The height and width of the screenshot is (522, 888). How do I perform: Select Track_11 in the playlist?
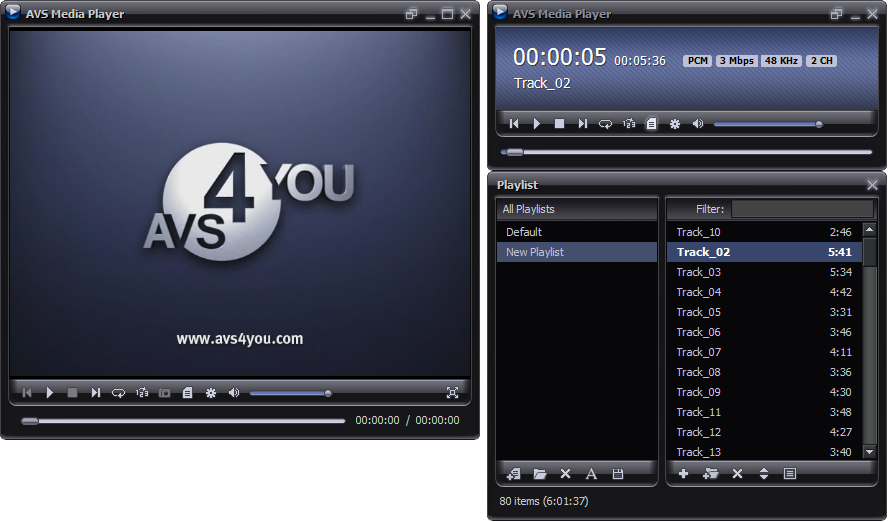click(x=764, y=412)
